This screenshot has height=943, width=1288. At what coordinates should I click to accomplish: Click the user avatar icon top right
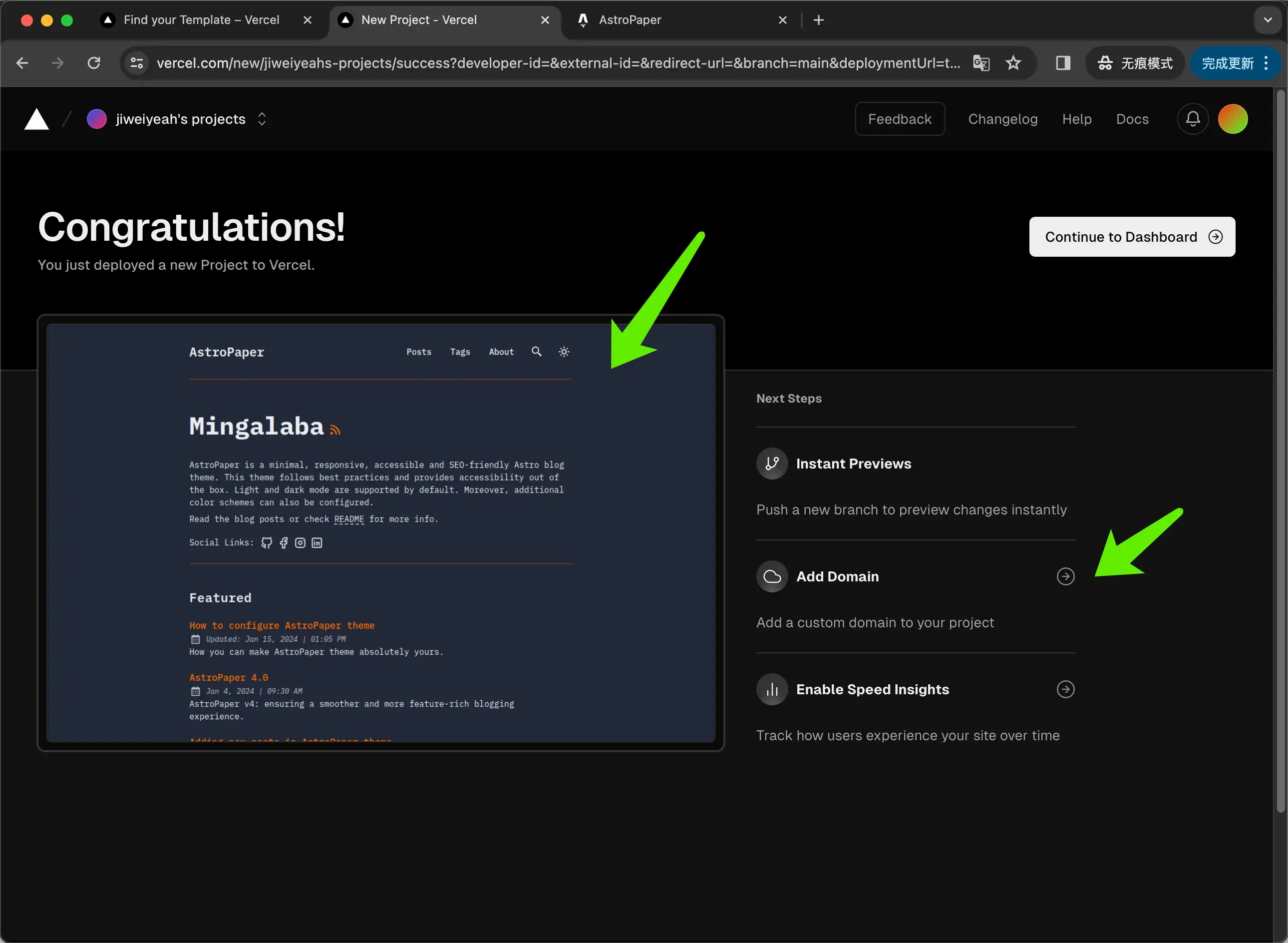(1232, 119)
